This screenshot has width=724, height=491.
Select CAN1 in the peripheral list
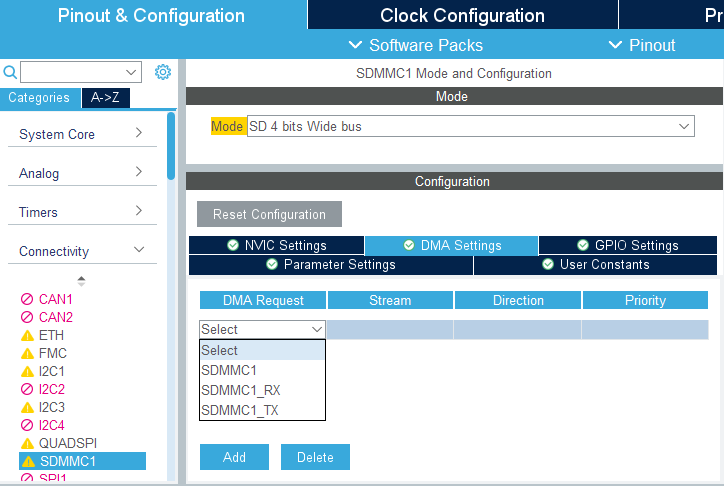click(56, 299)
